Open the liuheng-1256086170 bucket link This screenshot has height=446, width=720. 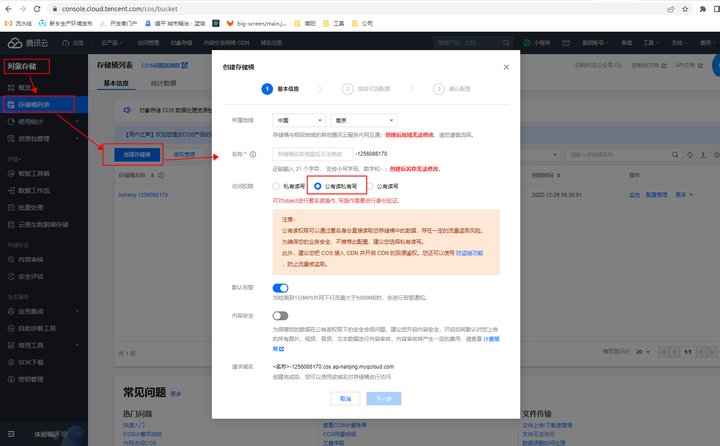point(143,195)
